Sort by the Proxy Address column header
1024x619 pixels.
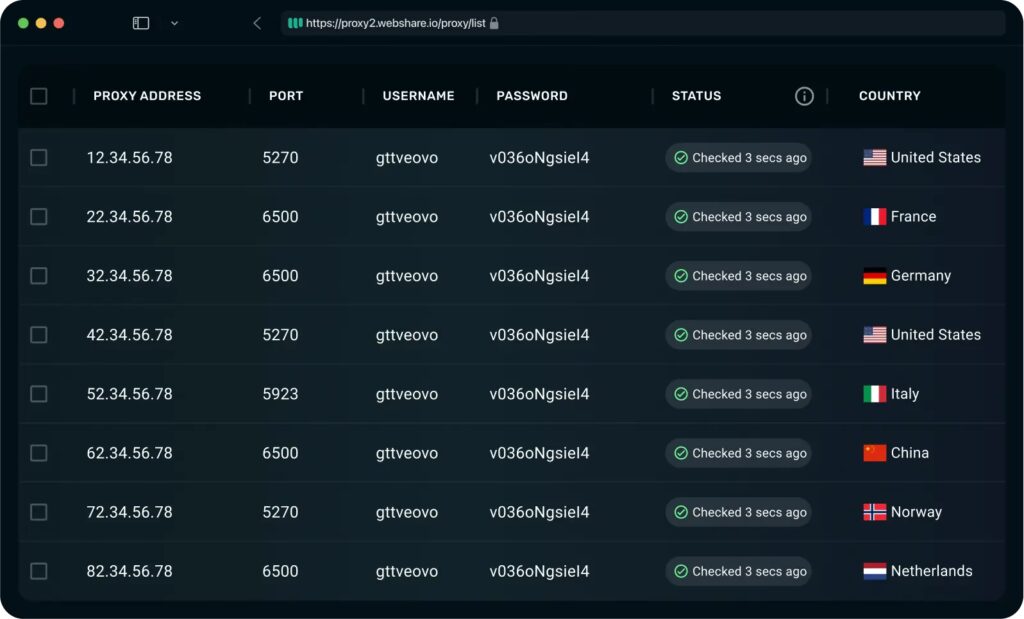tap(147, 96)
